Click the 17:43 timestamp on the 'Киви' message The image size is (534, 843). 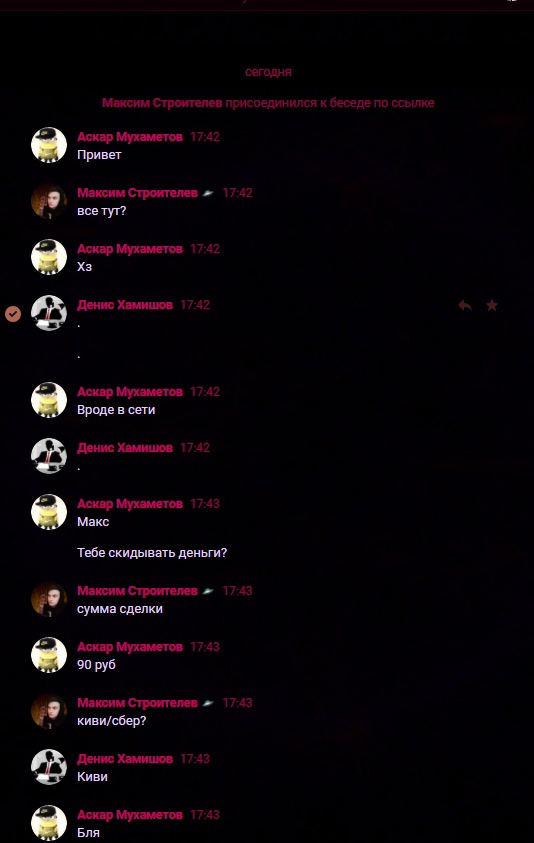(195, 759)
